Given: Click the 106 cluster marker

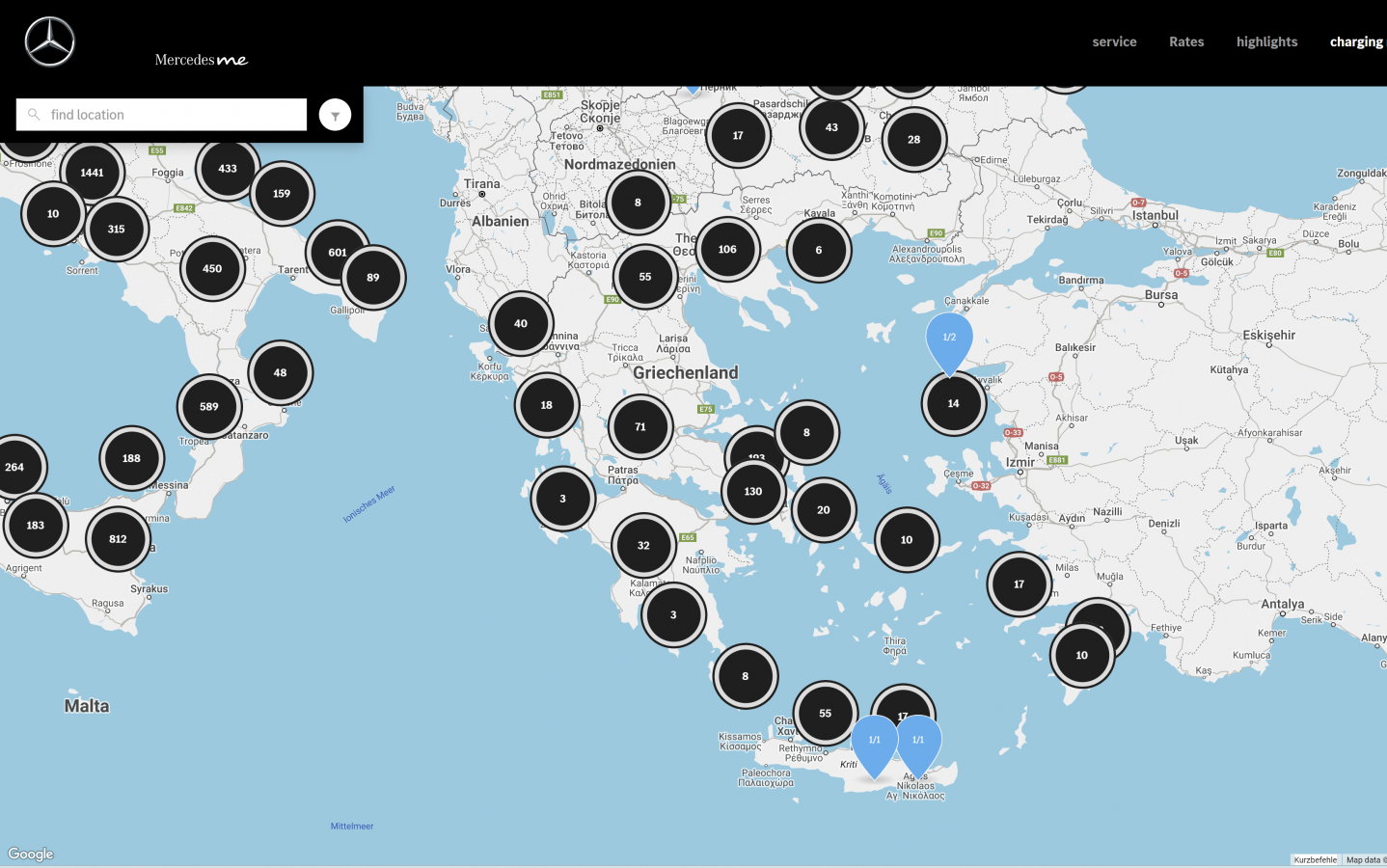Looking at the screenshot, I should pyautogui.click(x=727, y=249).
